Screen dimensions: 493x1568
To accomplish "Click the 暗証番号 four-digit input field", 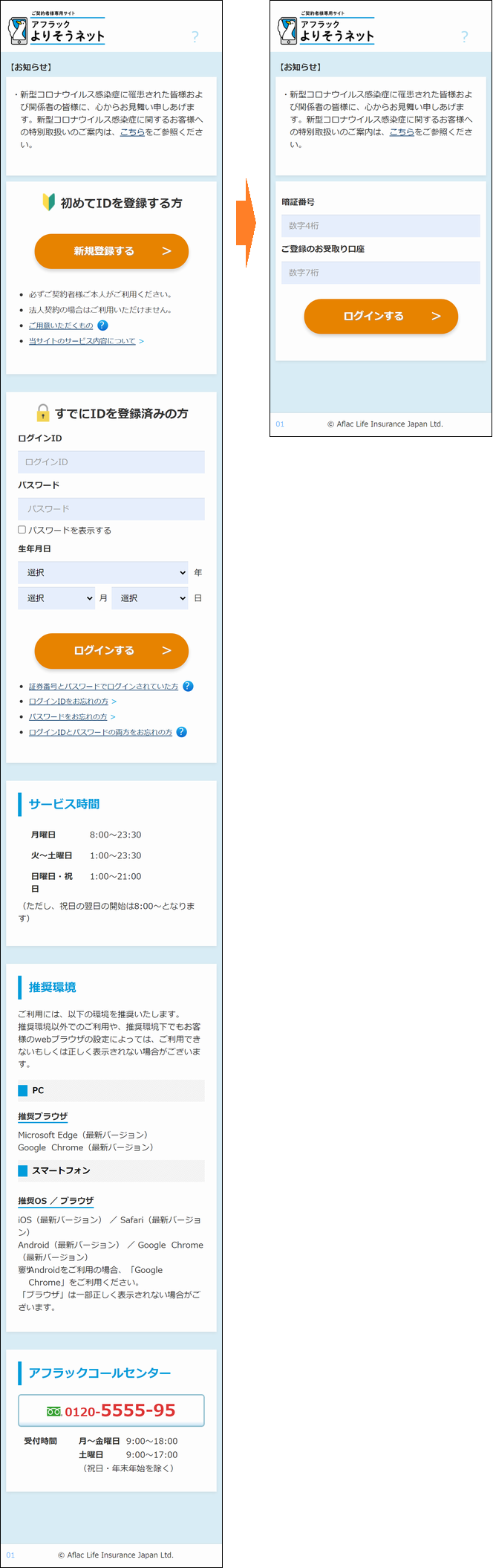I will coord(381,226).
